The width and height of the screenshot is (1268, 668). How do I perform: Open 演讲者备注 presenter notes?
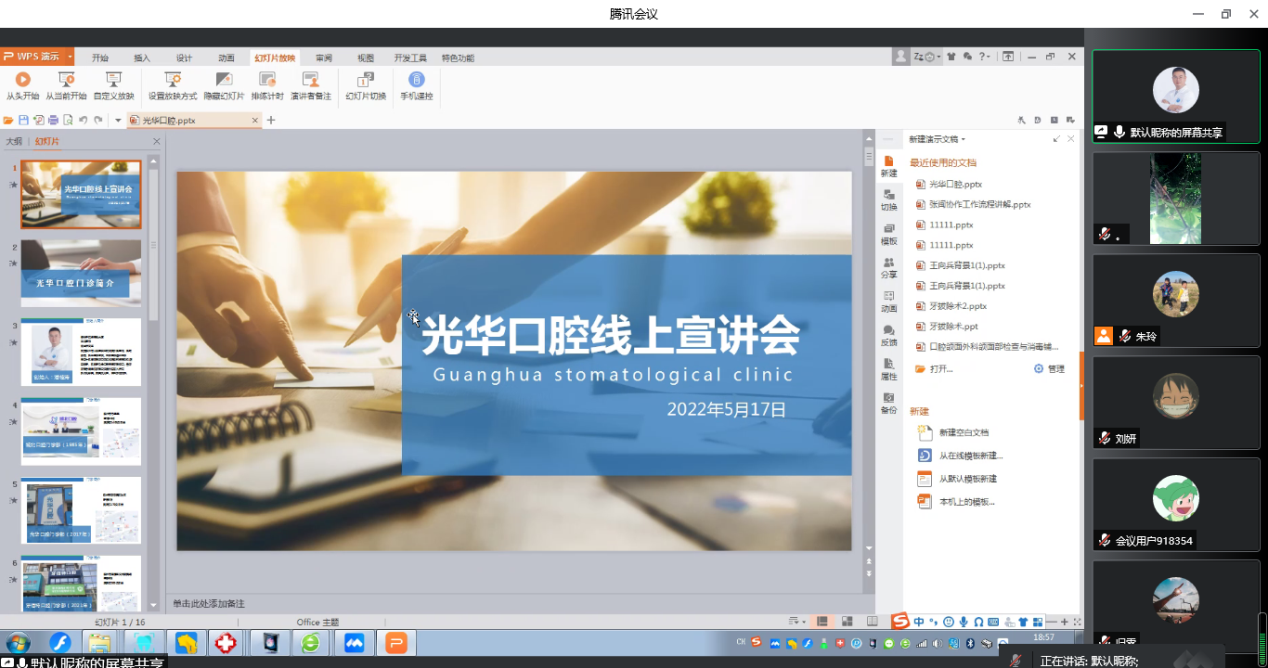click(310, 80)
